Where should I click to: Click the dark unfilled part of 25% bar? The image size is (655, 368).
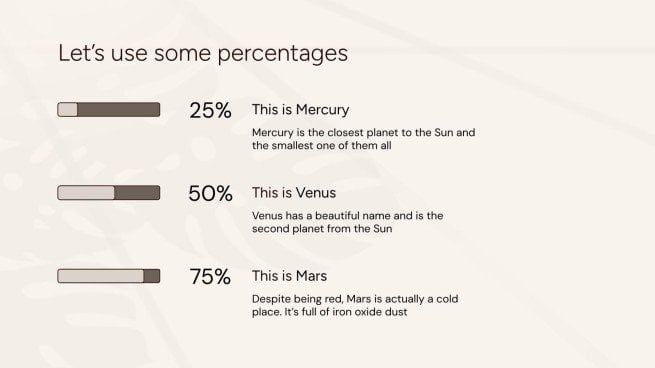pos(119,109)
